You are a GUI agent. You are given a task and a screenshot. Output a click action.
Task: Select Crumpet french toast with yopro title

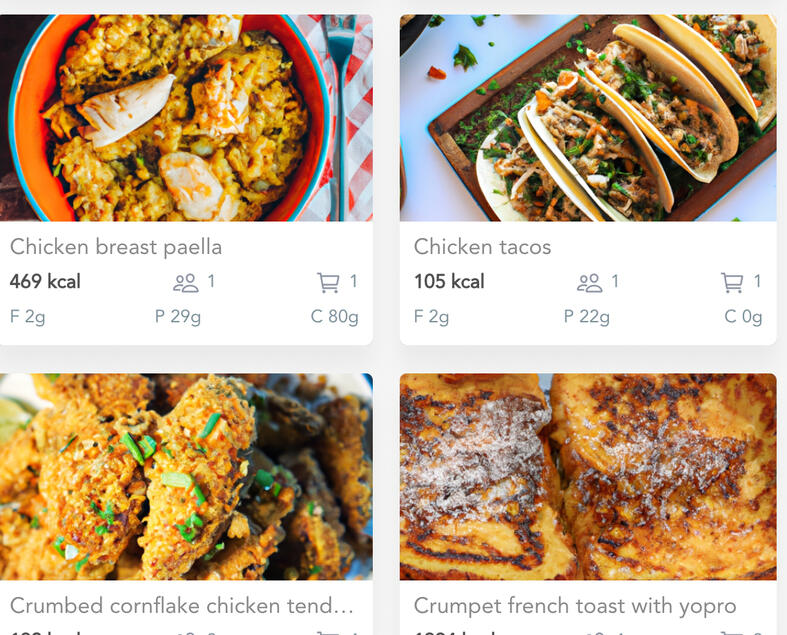pyautogui.click(x=575, y=606)
